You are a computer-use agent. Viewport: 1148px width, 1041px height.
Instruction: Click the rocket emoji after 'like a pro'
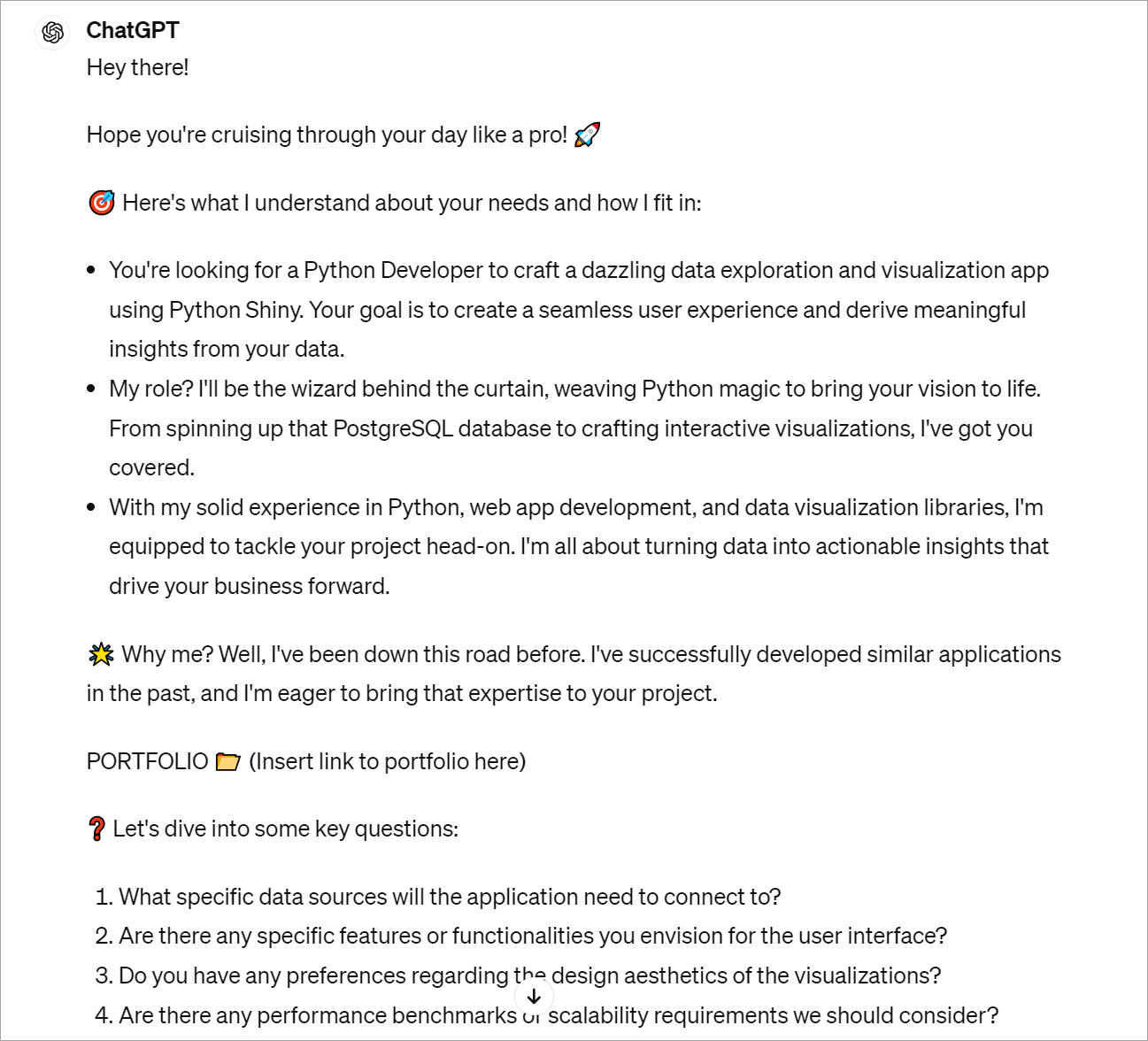coord(589,133)
